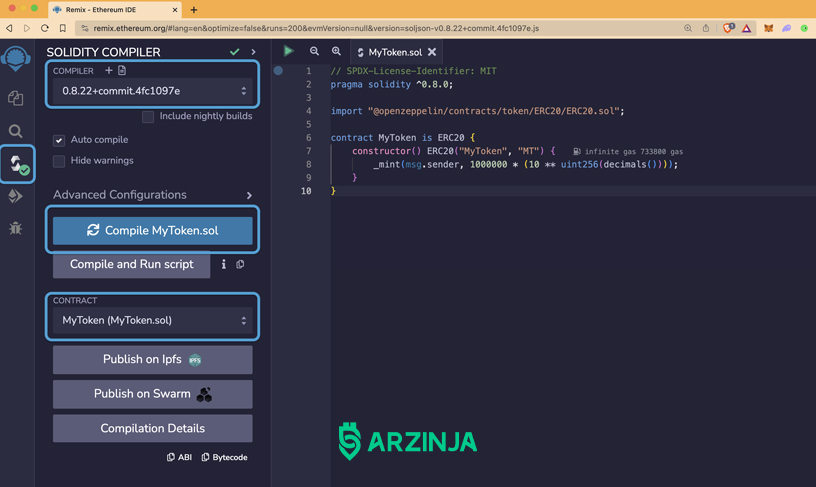Close the Remix browser tab
Image resolution: width=816 pixels, height=487 pixels.
[175, 9]
